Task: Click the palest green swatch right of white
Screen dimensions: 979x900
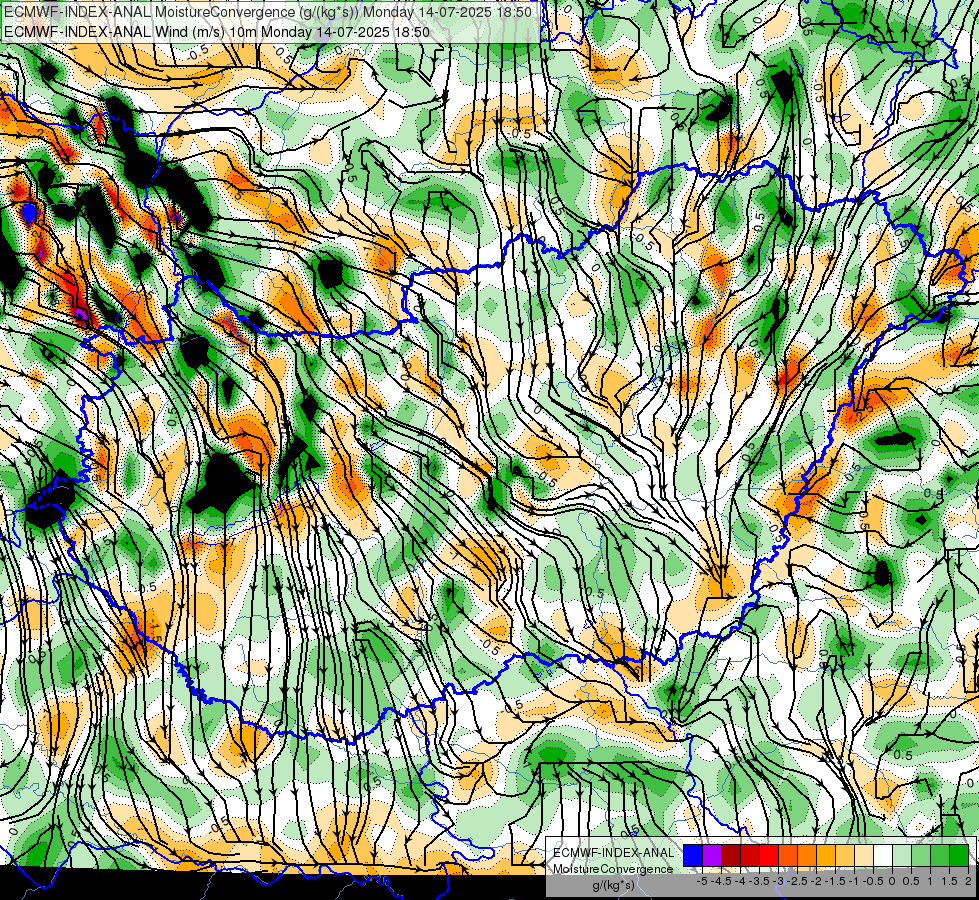Action: (902, 855)
